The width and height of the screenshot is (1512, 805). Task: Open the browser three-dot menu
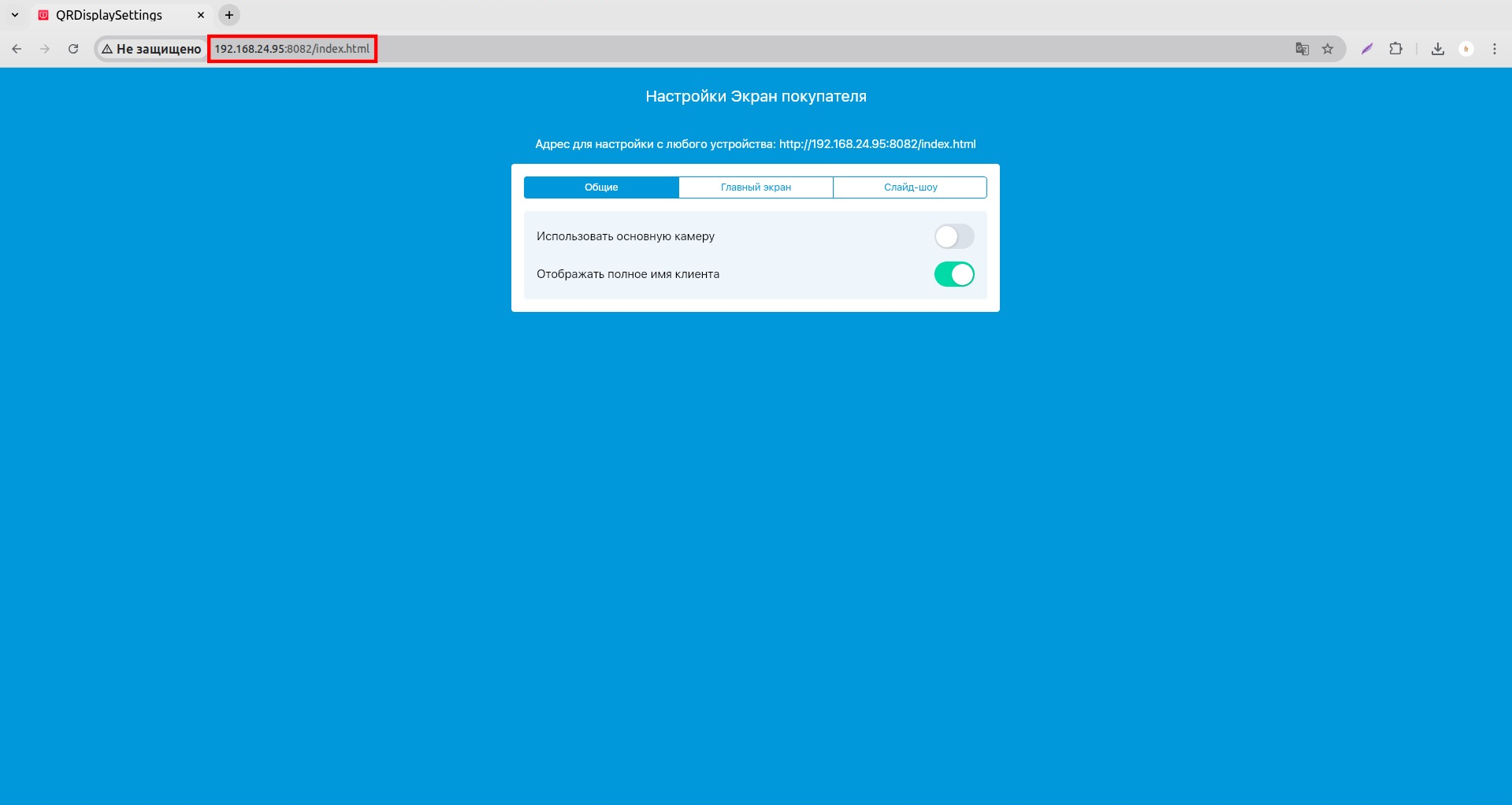[x=1495, y=49]
